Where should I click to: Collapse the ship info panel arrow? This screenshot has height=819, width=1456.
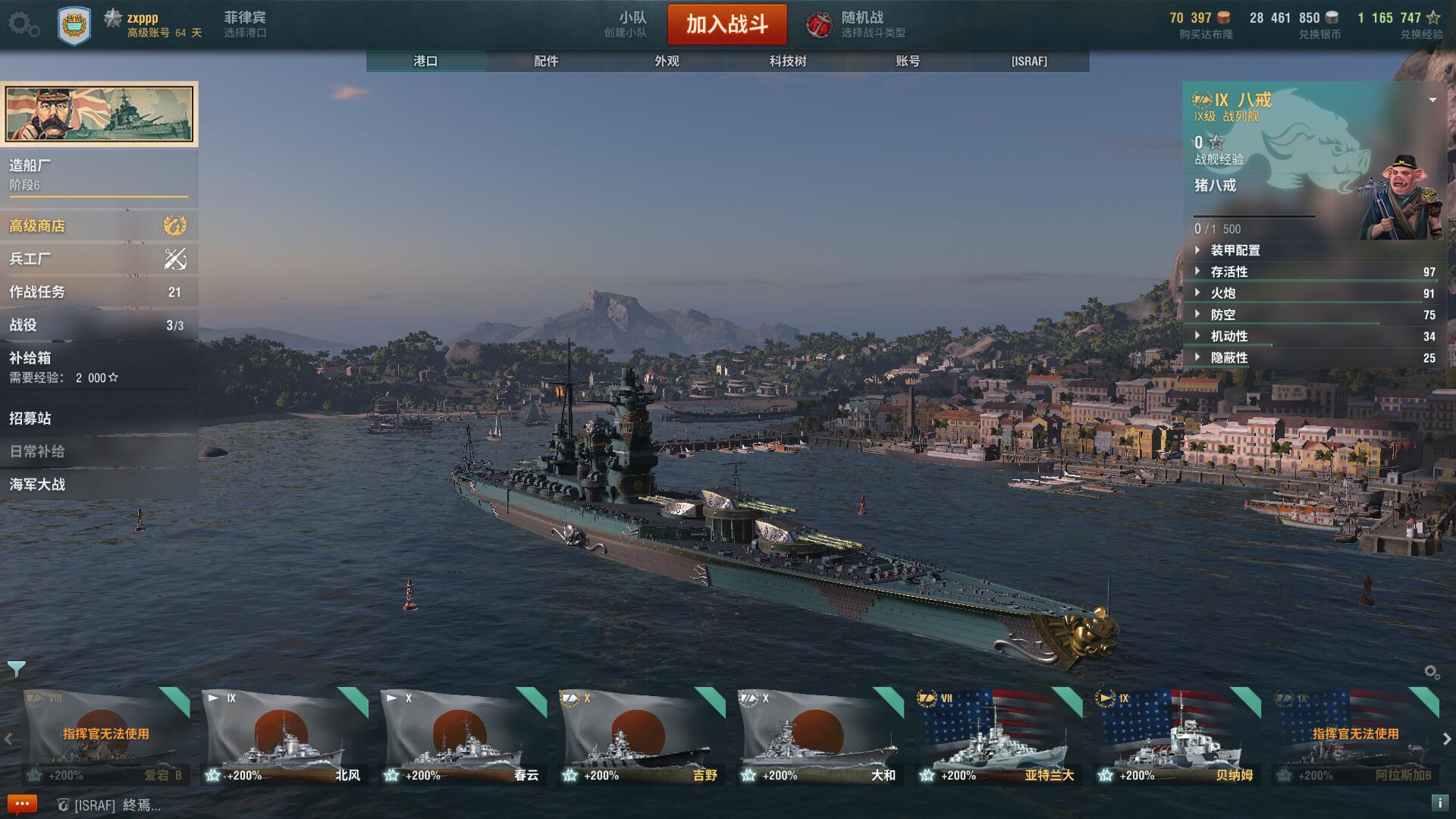(x=1432, y=100)
